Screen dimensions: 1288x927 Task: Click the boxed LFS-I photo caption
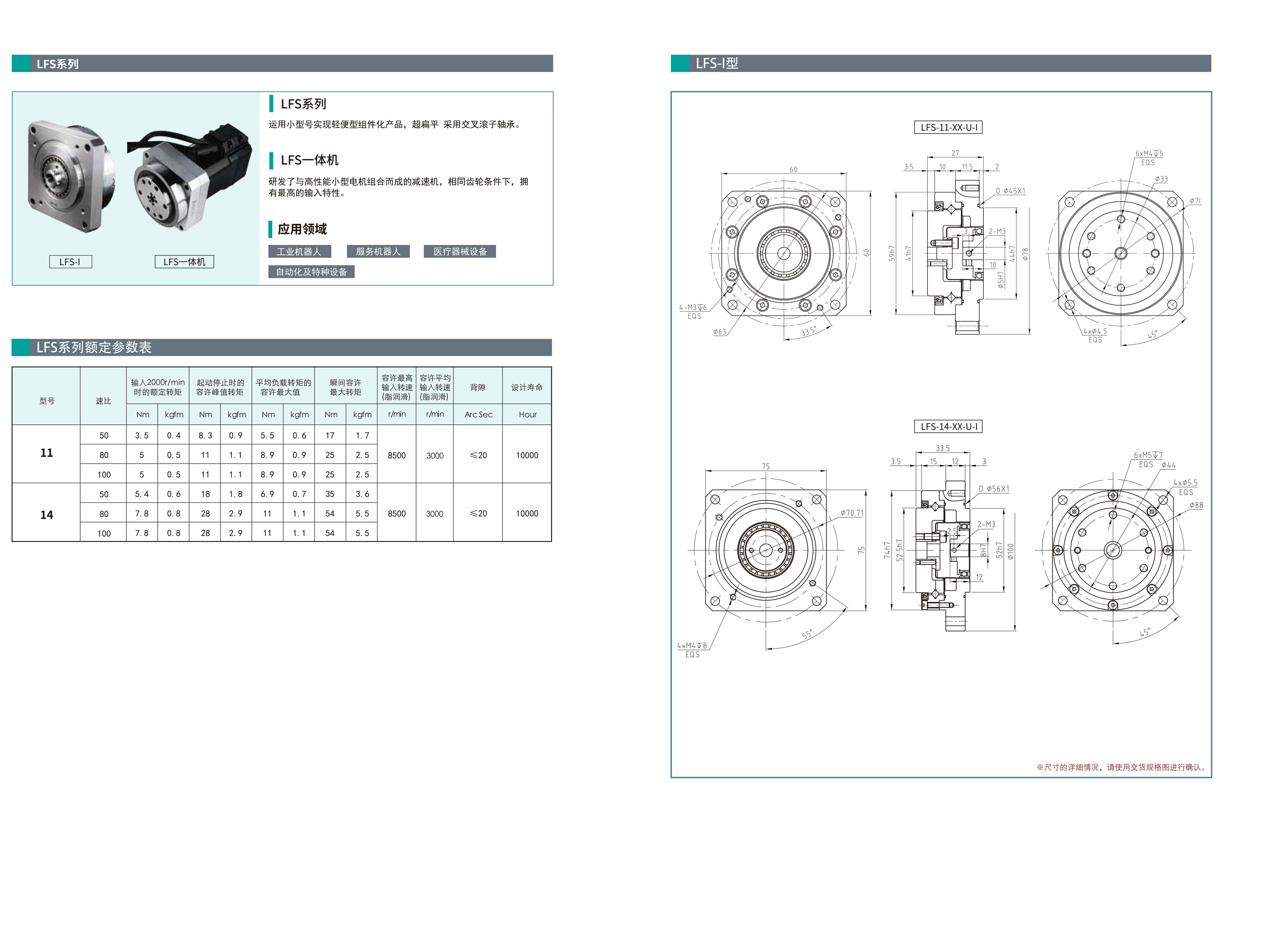point(71,262)
